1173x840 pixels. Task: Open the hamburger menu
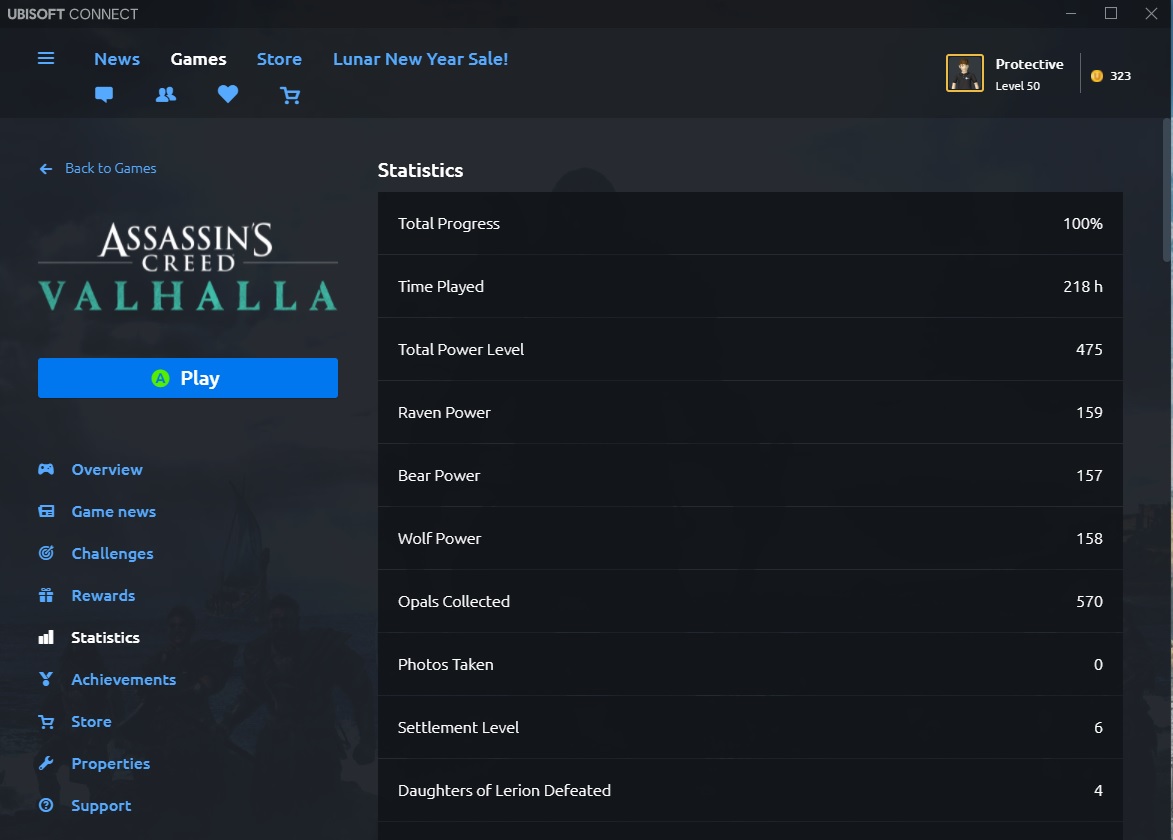[46, 58]
